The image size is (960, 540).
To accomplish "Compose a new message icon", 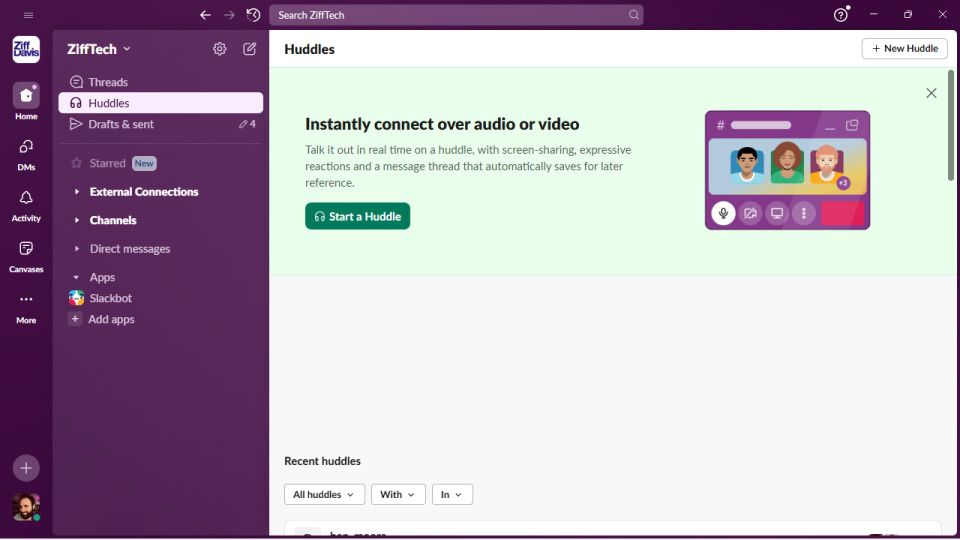I will (249, 49).
